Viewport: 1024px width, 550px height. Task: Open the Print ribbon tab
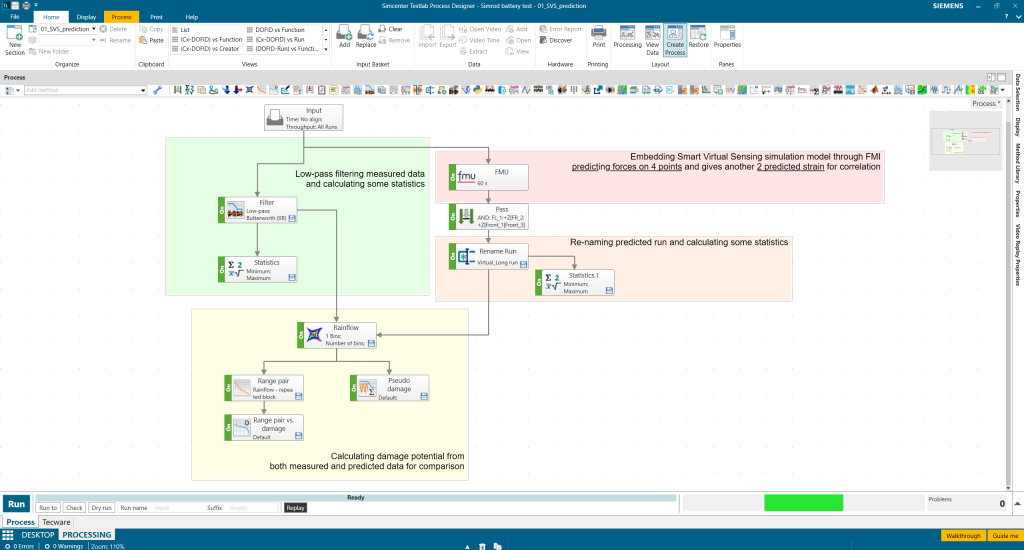point(156,17)
